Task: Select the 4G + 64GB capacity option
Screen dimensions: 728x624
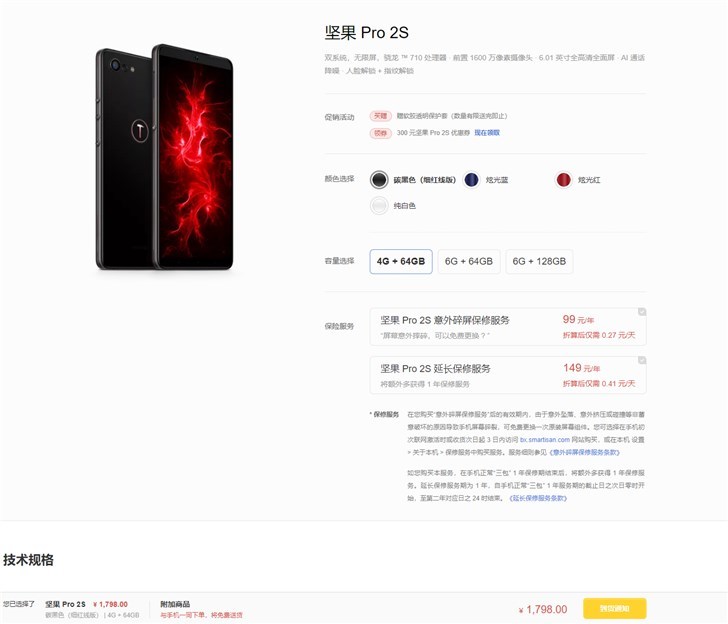Action: 401,261
